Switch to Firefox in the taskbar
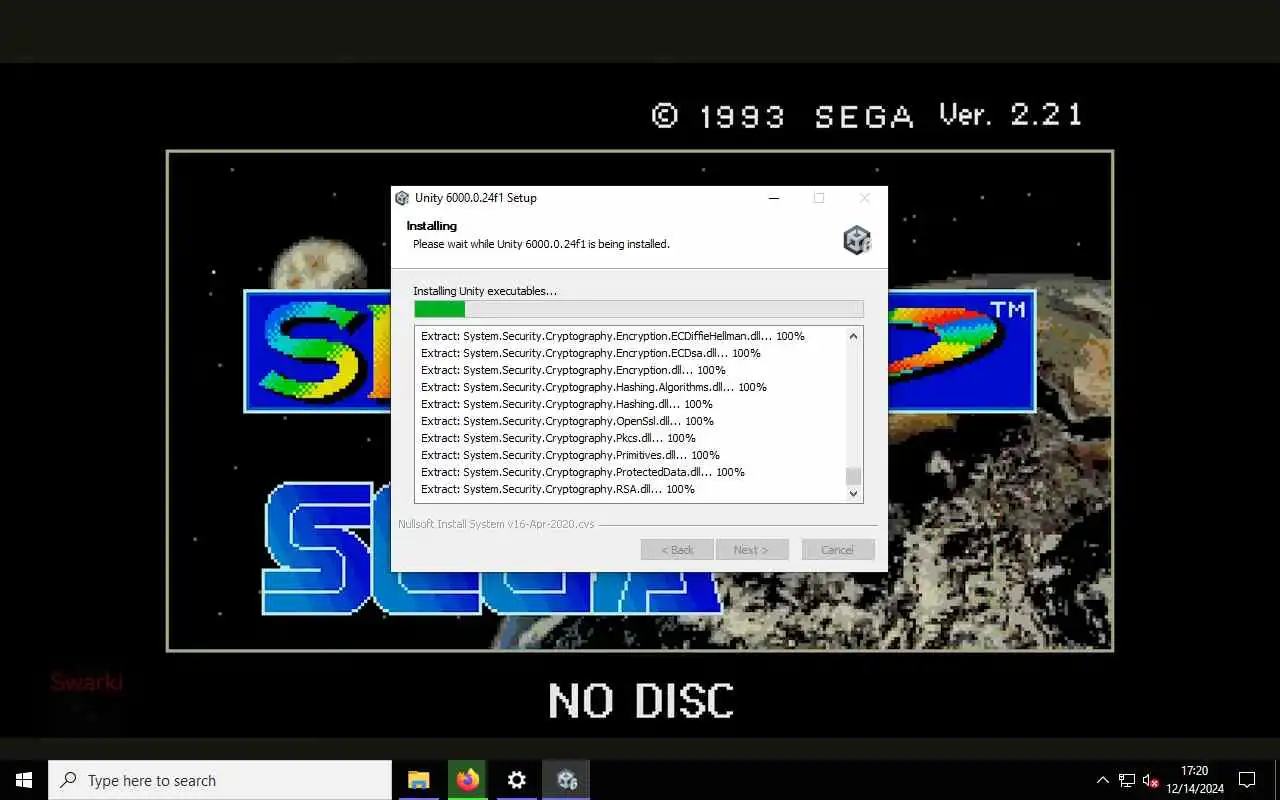1280x800 pixels. pos(468,780)
